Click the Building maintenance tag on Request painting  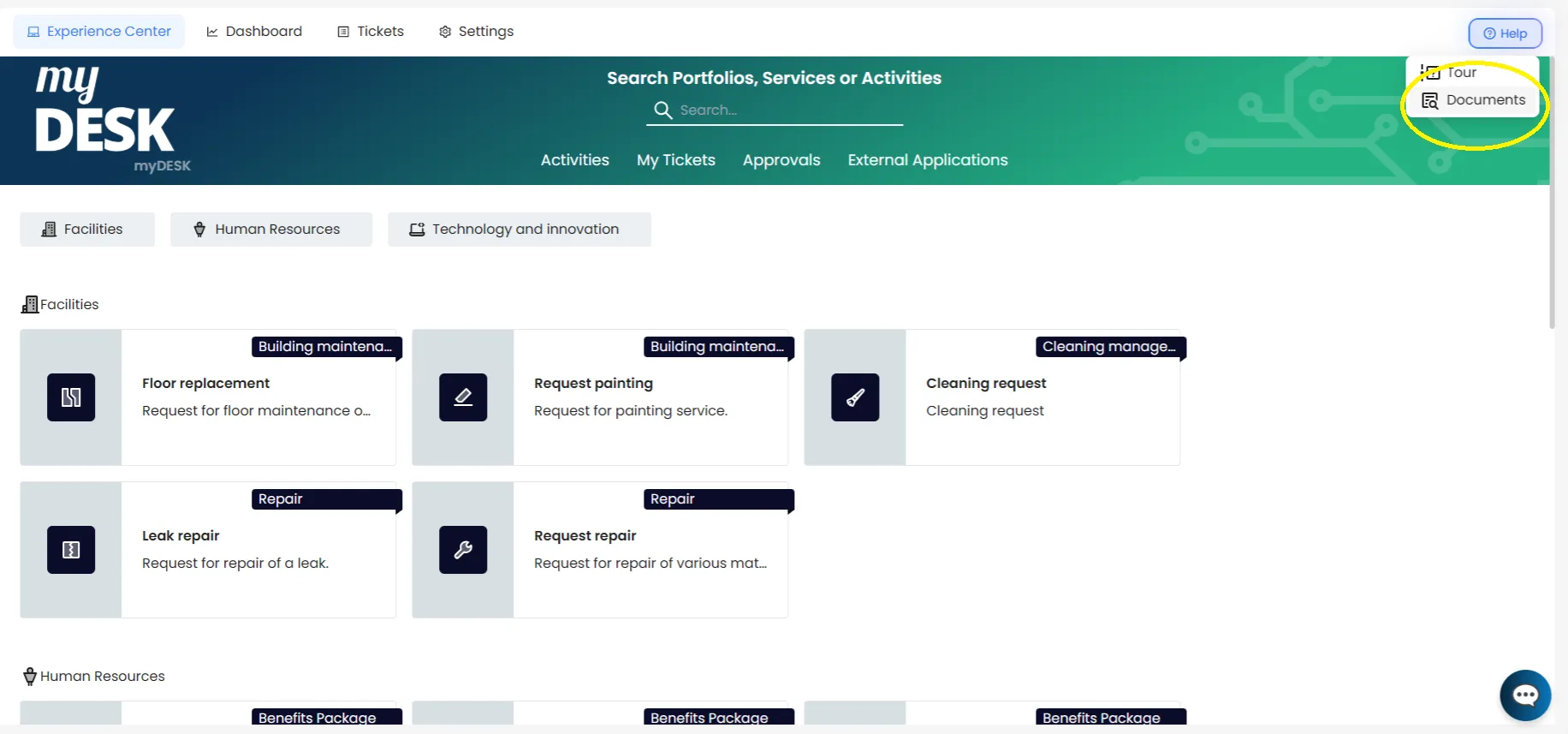[x=718, y=347]
